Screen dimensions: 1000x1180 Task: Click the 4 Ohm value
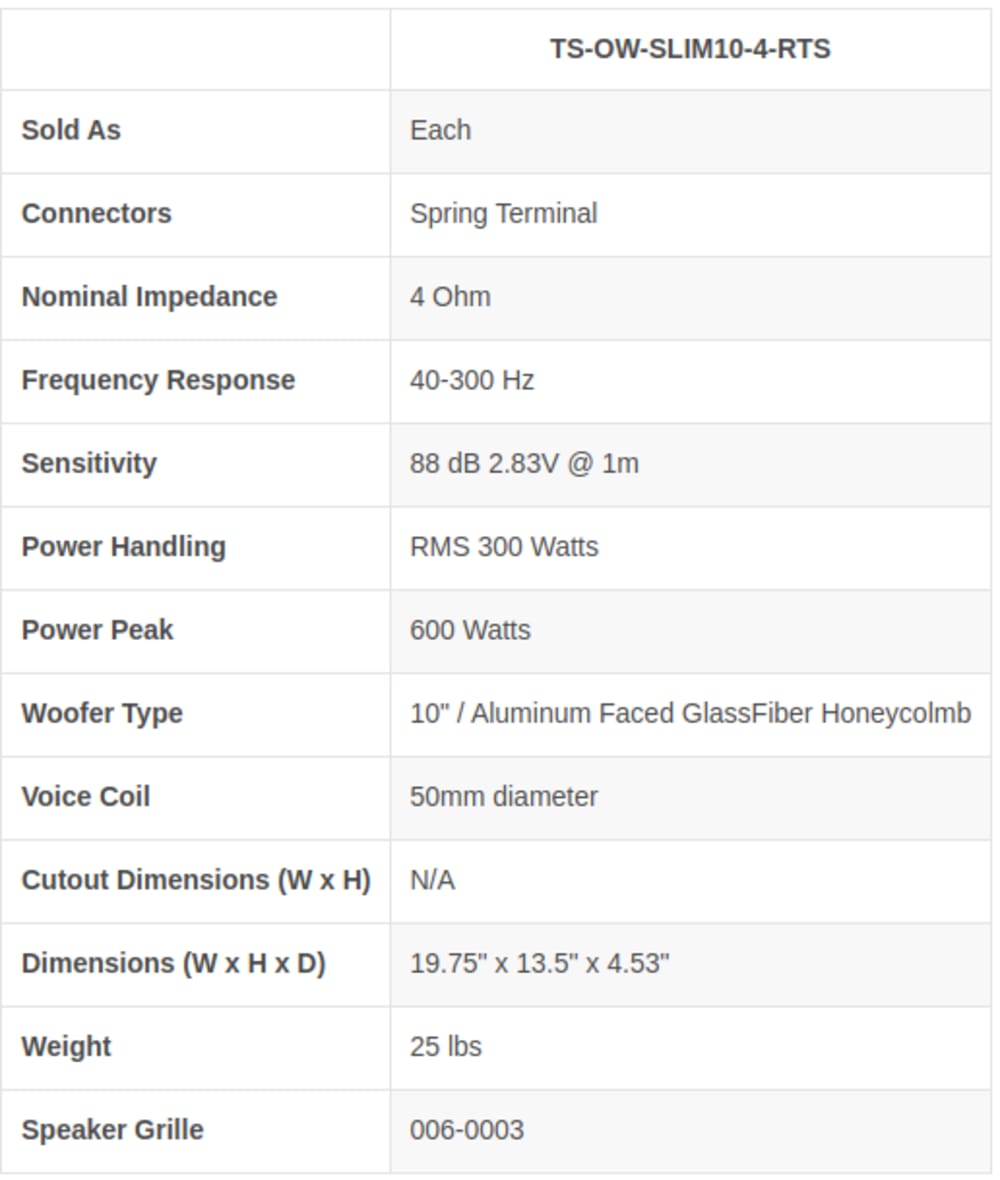point(450,297)
